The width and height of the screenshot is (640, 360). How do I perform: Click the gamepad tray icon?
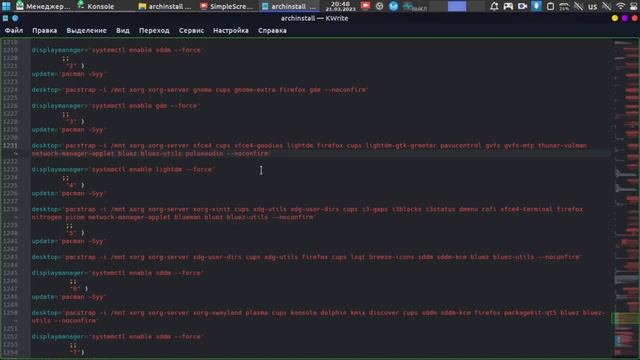click(508, 6)
